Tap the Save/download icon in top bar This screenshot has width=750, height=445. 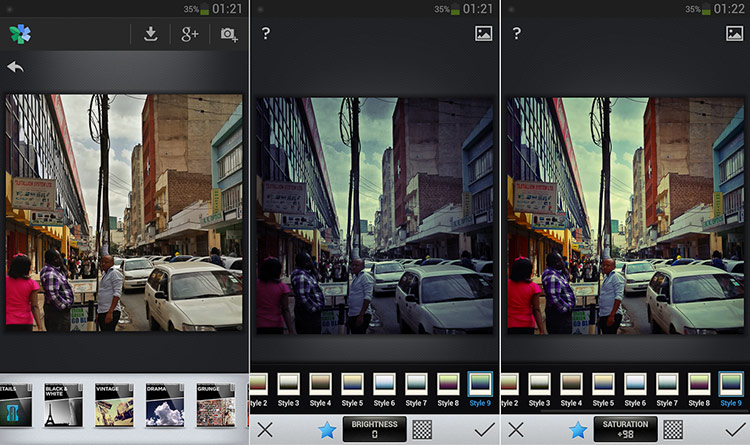150,34
